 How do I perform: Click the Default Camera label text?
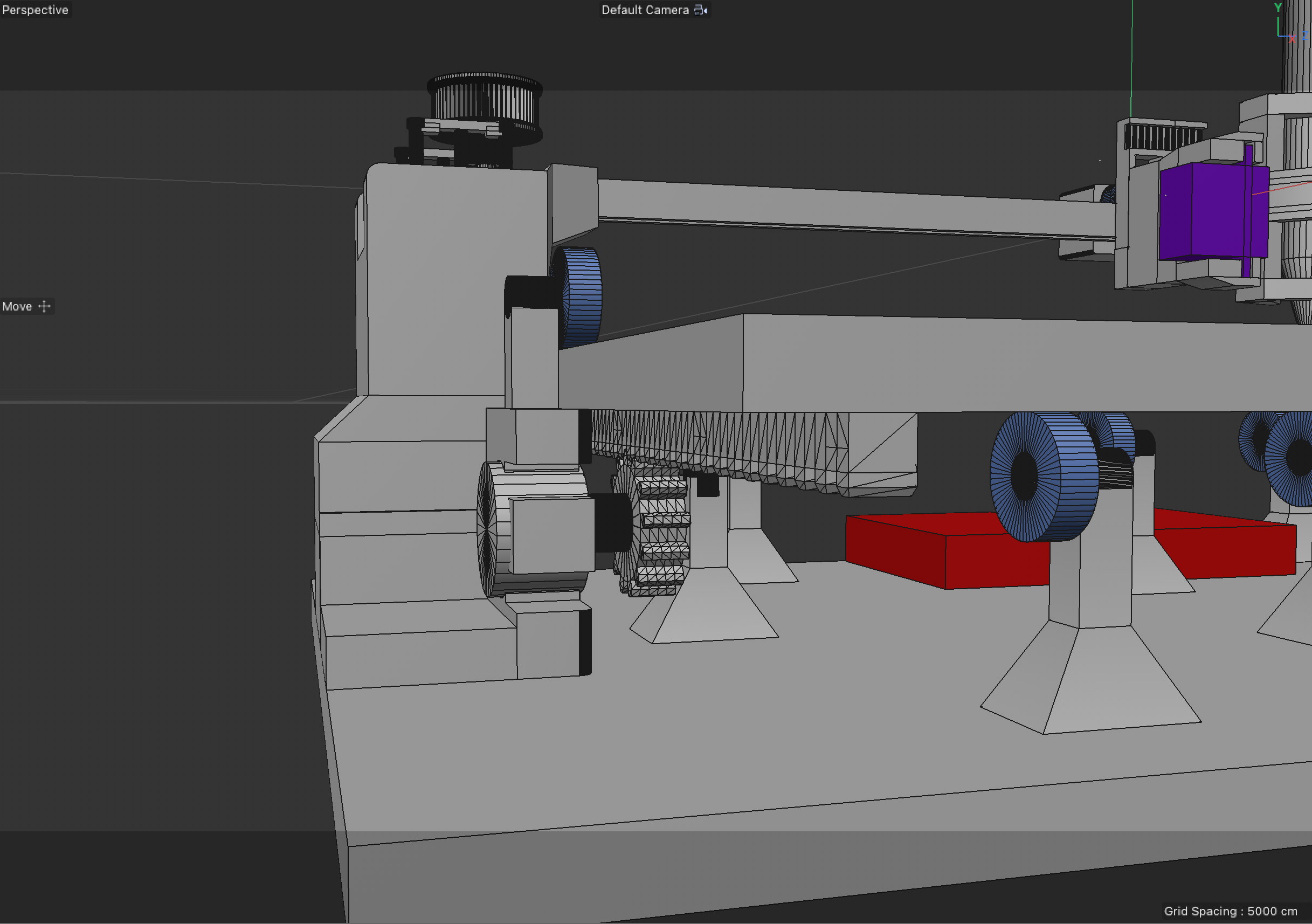coord(645,10)
